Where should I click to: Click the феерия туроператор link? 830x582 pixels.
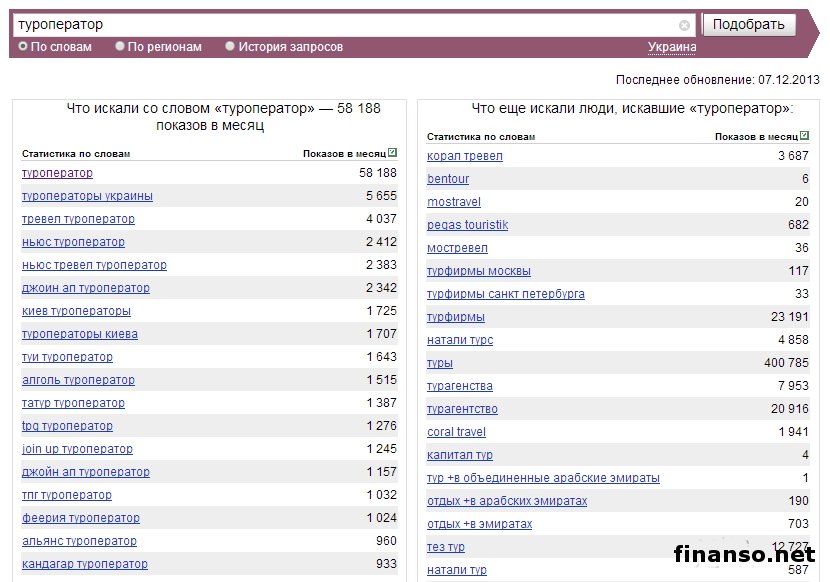pyautogui.click(x=80, y=518)
